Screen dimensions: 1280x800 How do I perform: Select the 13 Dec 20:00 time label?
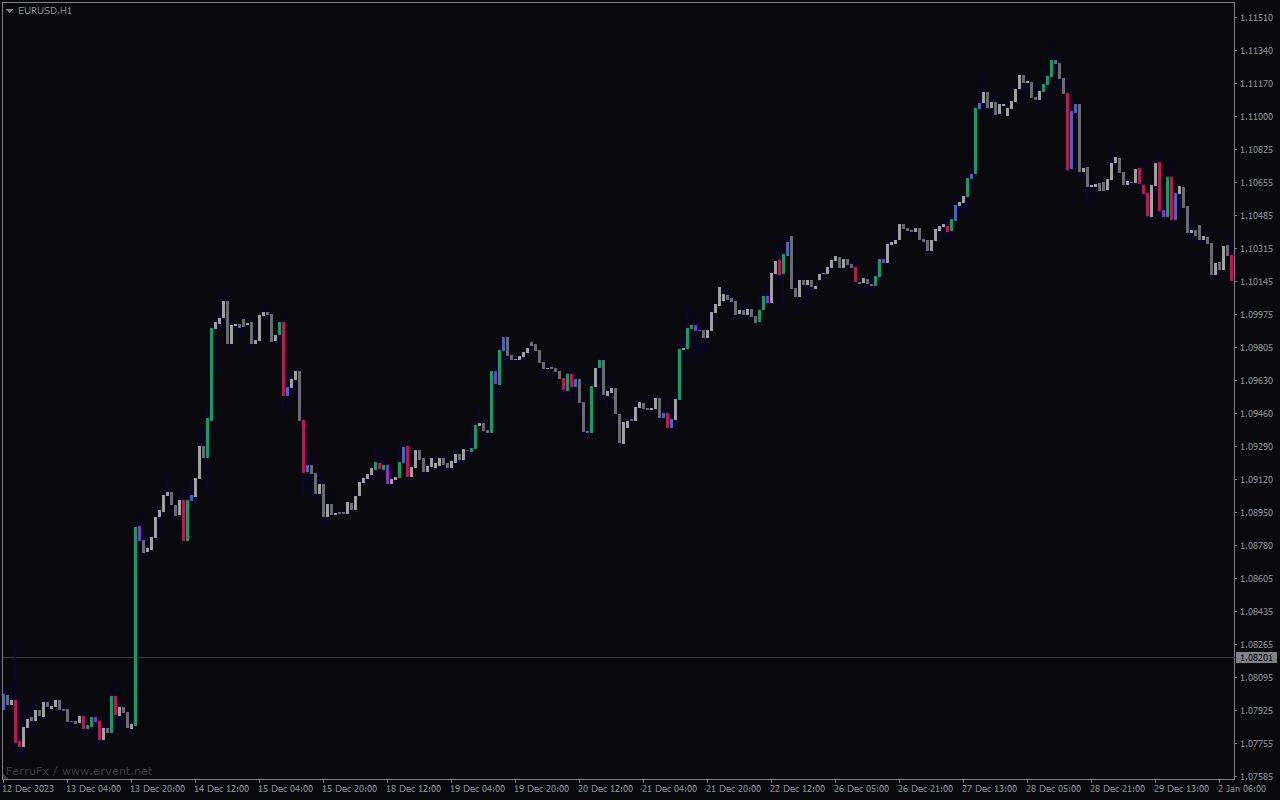[157, 789]
